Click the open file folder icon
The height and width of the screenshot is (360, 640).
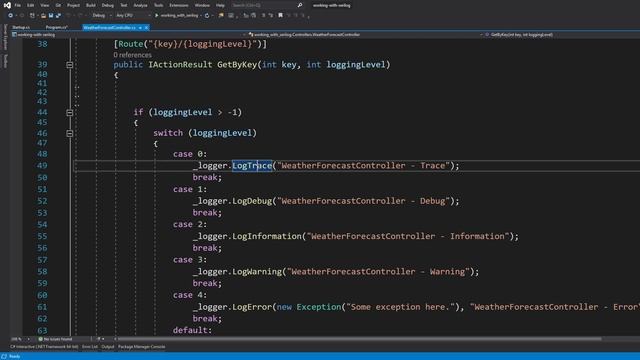(x=43, y=16)
